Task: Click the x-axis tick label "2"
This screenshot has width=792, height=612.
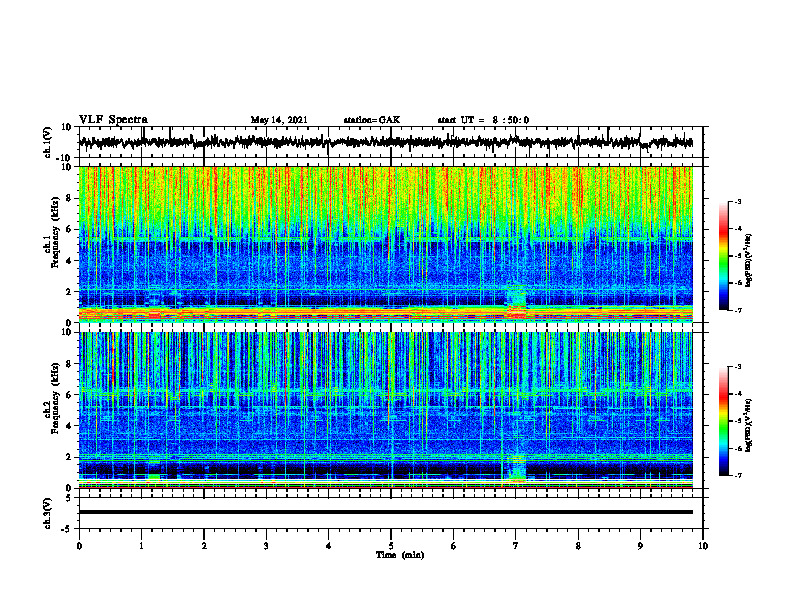Action: (x=204, y=546)
